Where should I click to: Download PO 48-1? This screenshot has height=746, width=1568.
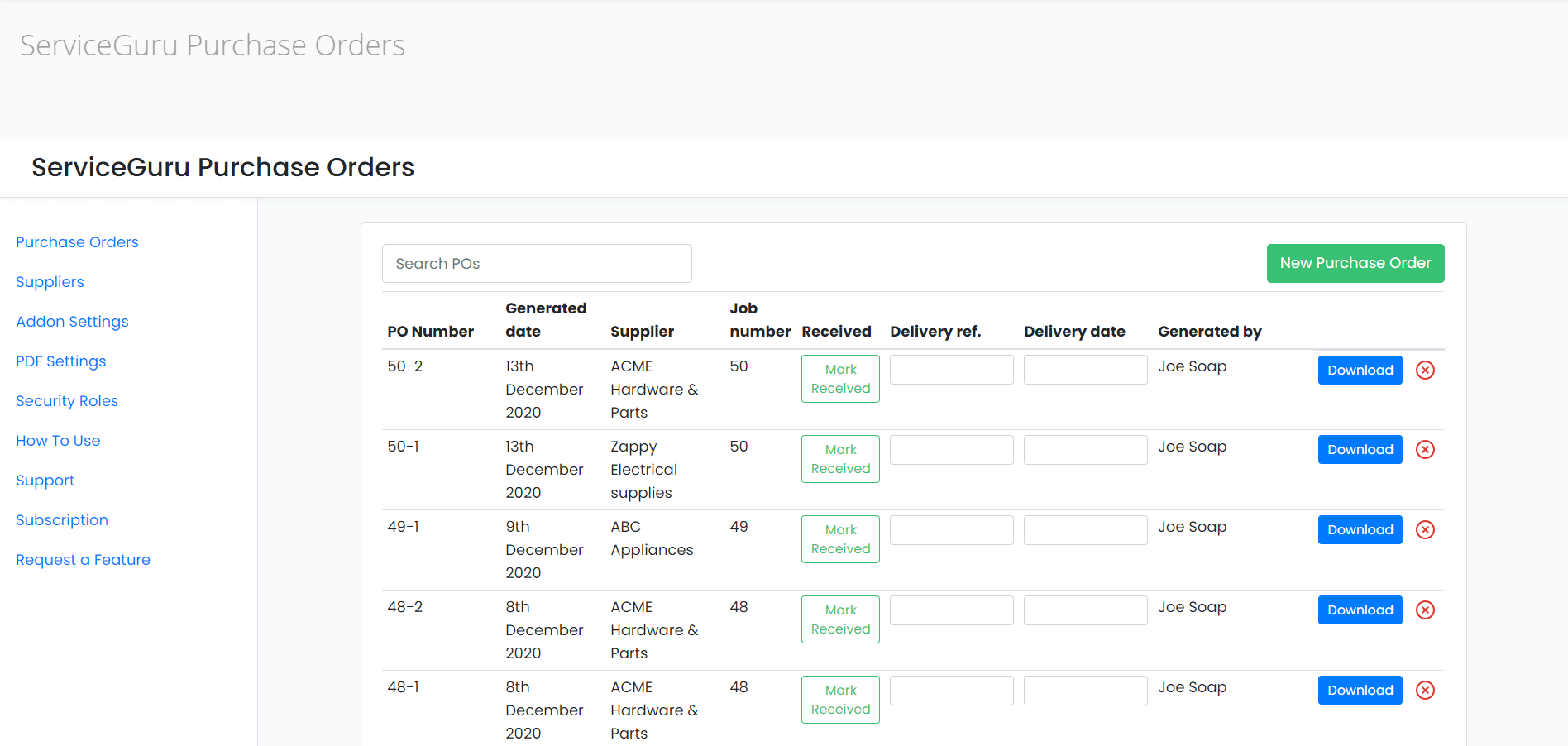point(1360,690)
